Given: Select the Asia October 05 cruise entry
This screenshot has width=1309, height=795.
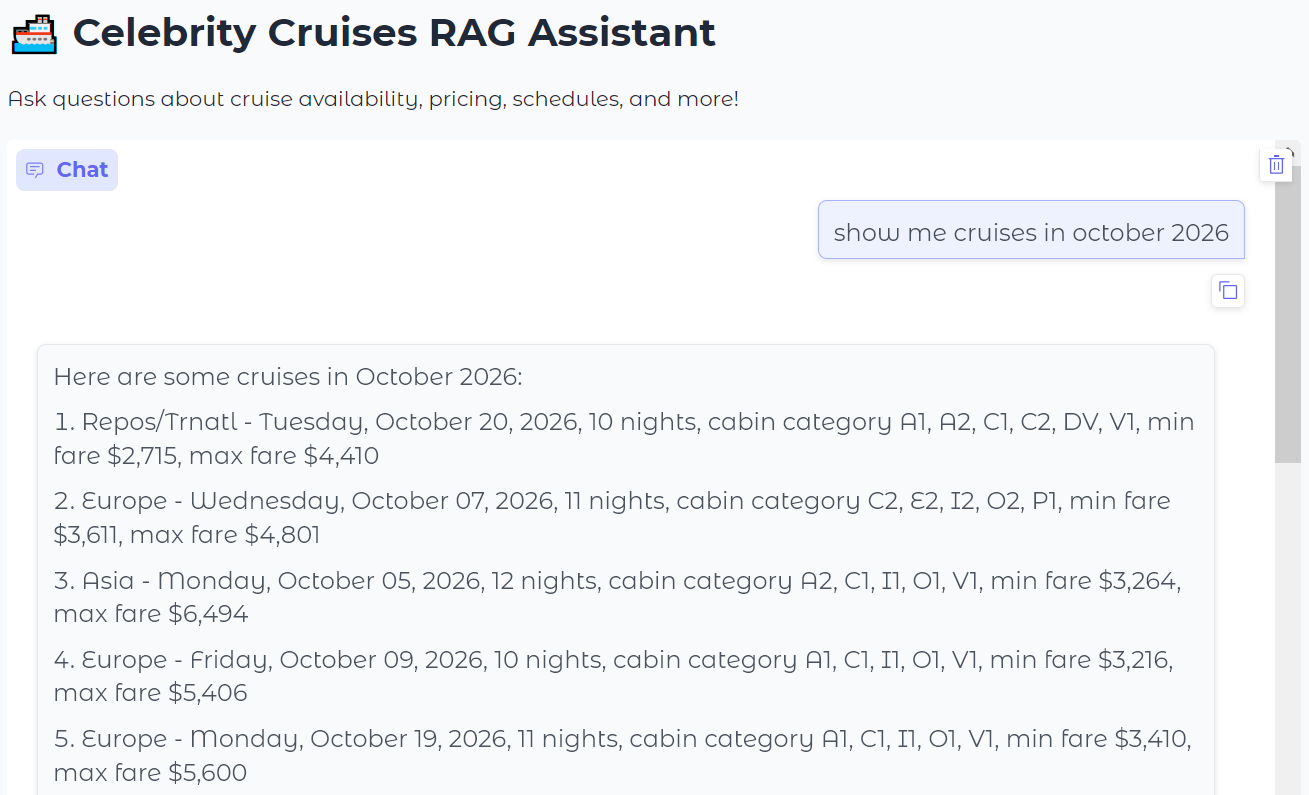Looking at the screenshot, I should coord(618,596).
